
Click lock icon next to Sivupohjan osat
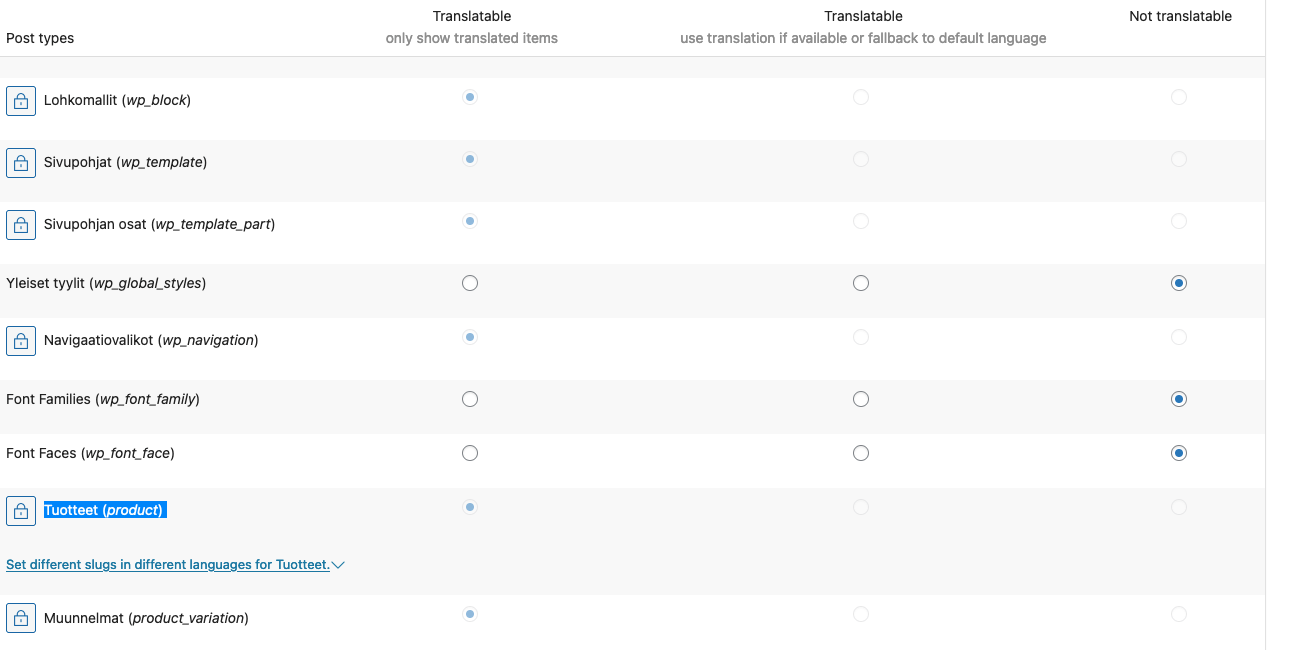pos(21,225)
